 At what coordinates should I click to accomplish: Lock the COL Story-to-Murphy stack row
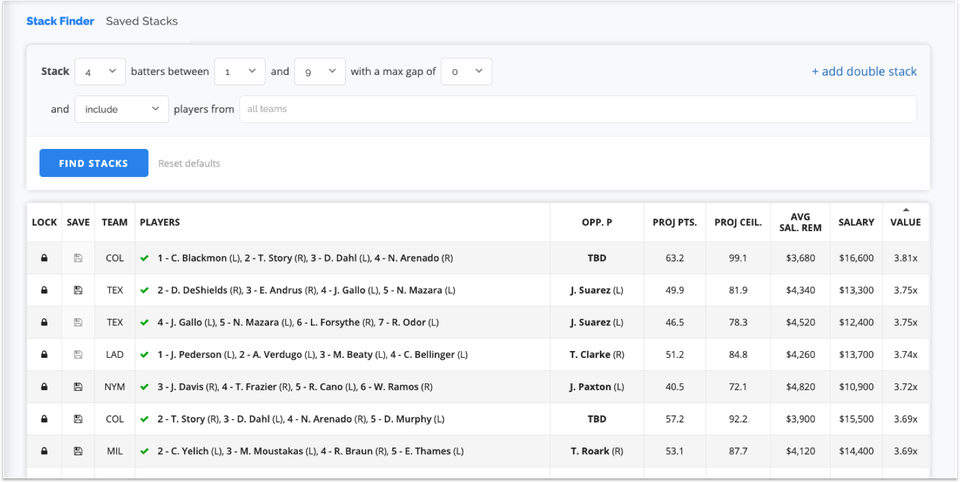[44, 419]
